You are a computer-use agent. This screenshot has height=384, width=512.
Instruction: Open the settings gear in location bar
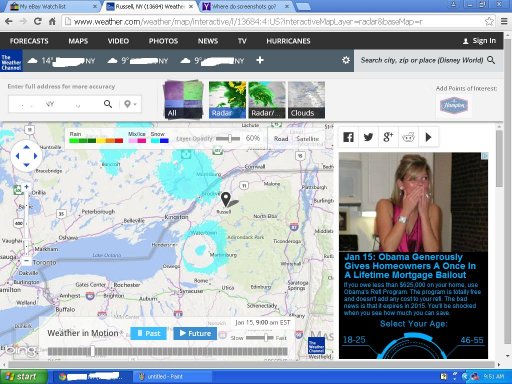tap(346, 60)
